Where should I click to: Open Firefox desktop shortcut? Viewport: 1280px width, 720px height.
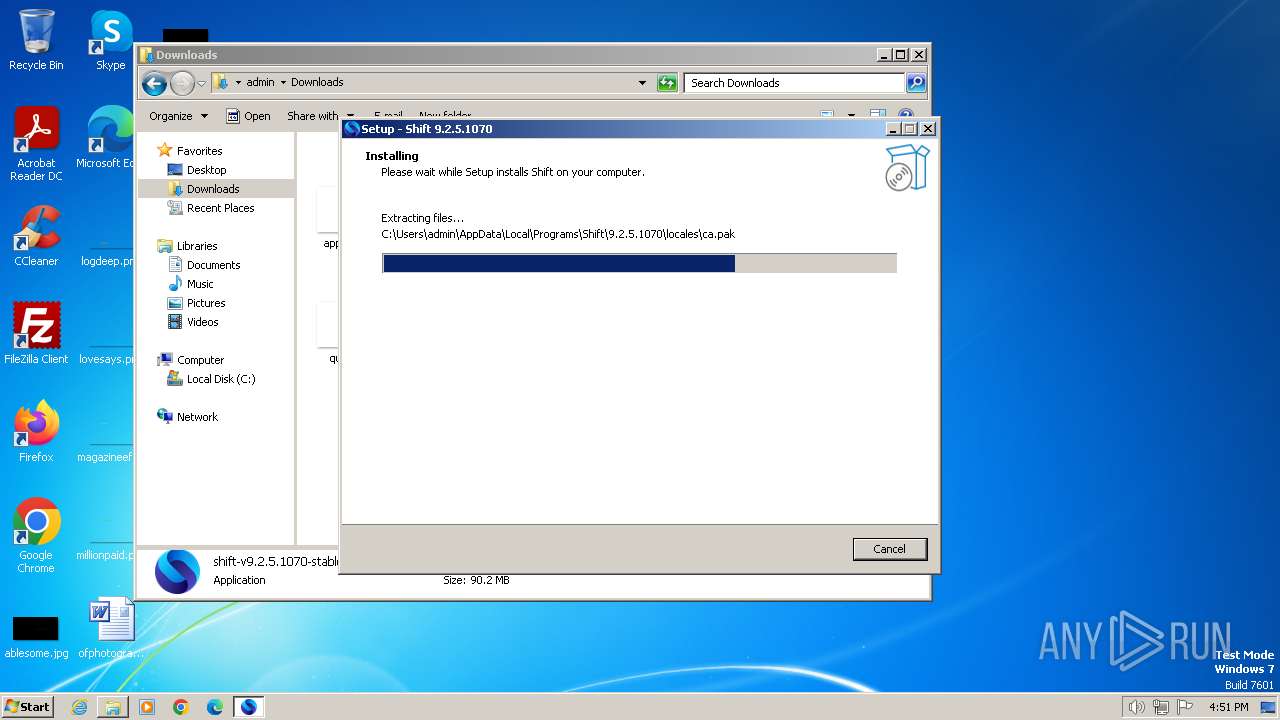click(x=36, y=431)
